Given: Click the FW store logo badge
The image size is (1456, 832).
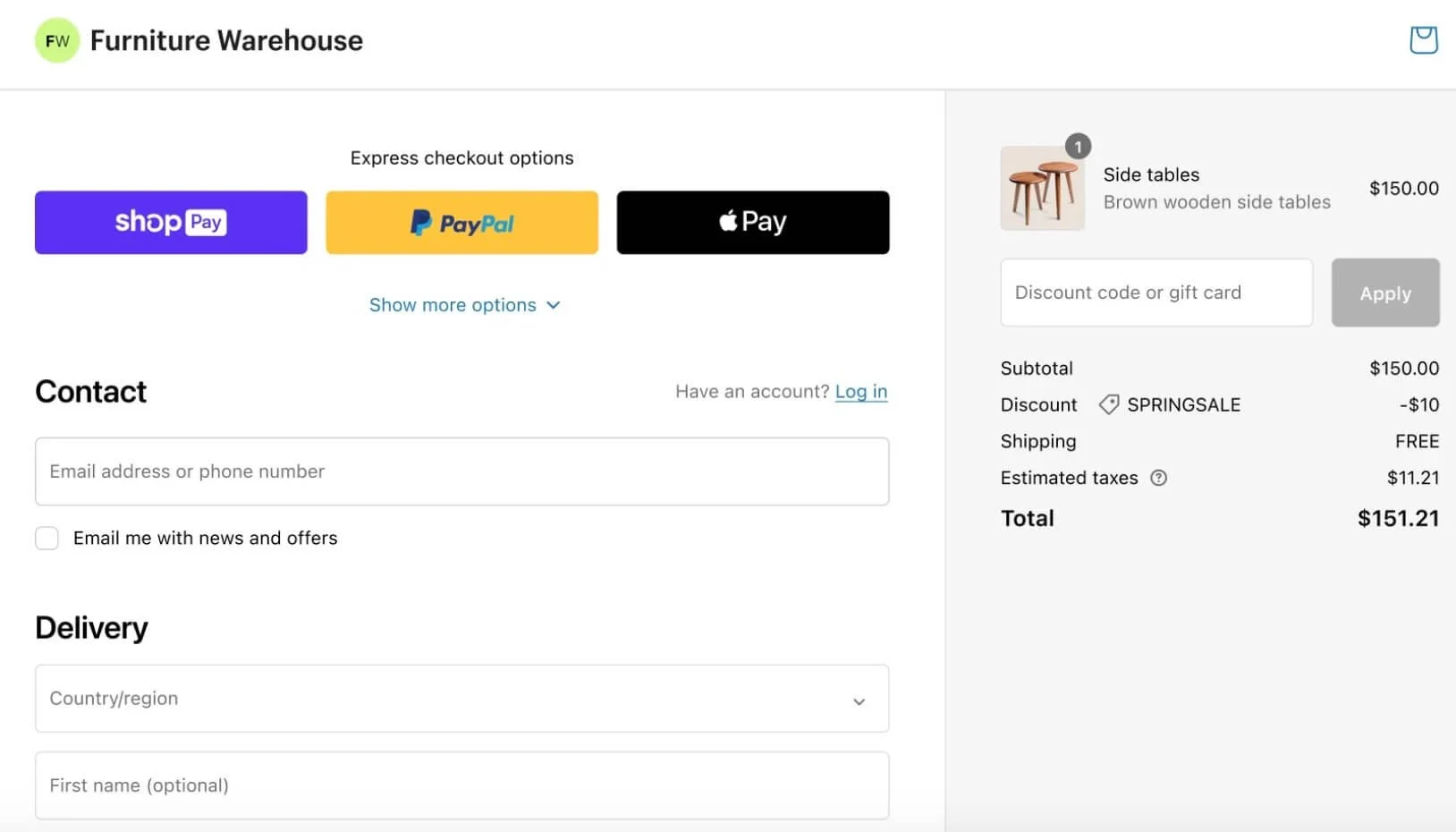Looking at the screenshot, I should pos(57,41).
